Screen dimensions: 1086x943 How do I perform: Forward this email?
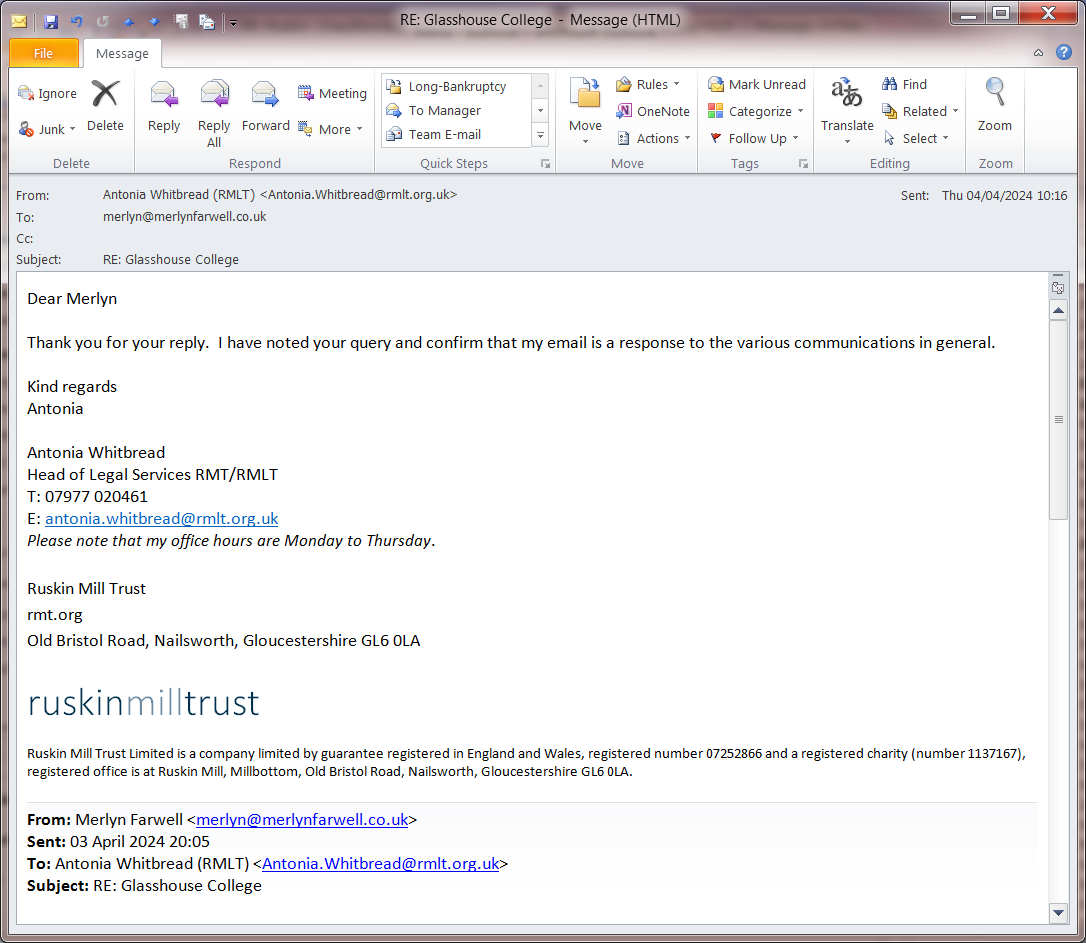[265, 106]
